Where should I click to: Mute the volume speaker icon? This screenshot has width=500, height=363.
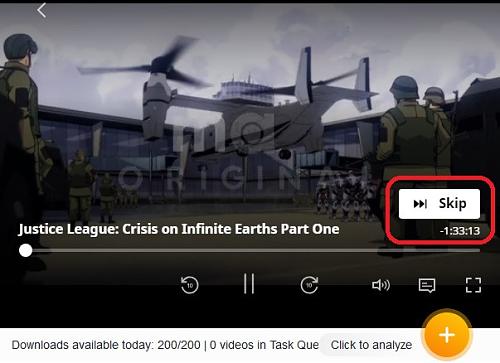[x=381, y=285]
